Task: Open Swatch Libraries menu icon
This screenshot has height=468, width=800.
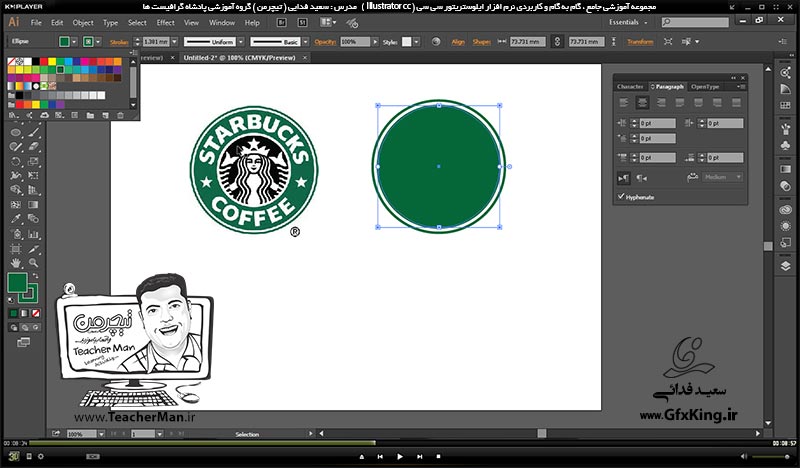Action: click(x=13, y=116)
